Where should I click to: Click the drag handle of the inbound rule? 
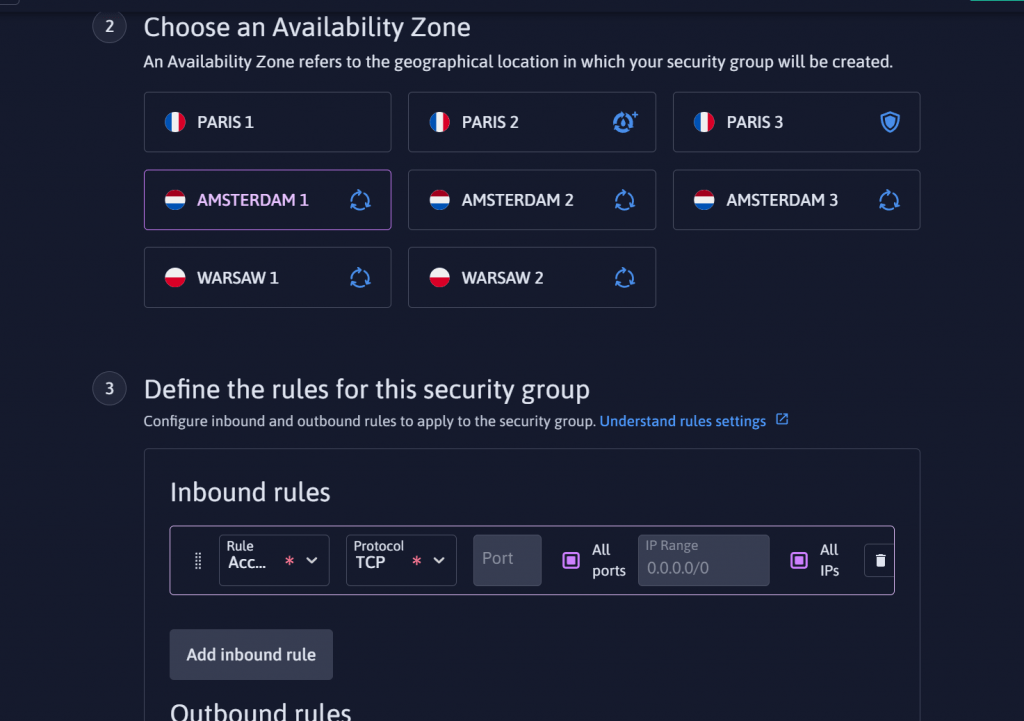(x=198, y=560)
